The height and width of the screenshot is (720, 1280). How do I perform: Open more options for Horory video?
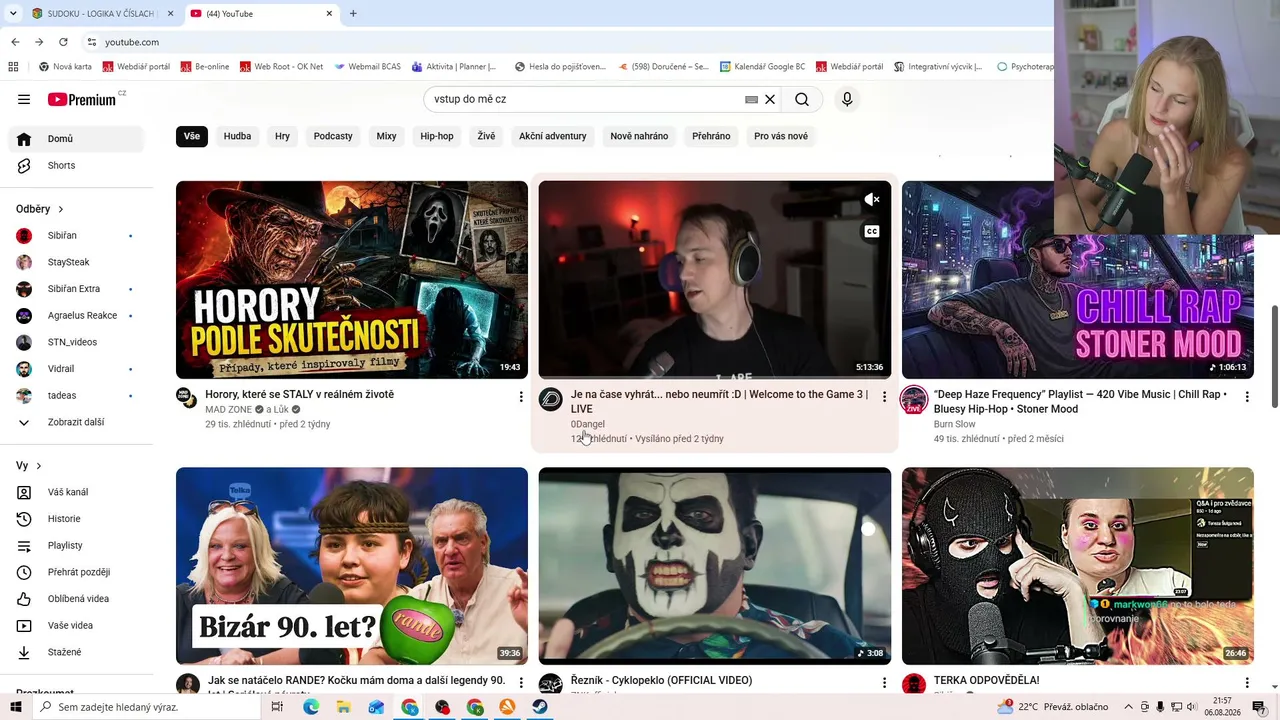tap(521, 397)
